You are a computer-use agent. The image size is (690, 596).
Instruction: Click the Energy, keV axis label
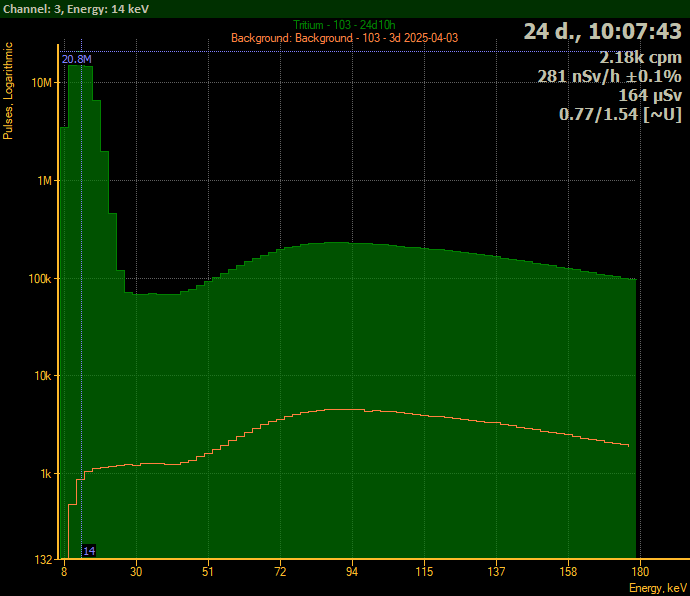pyautogui.click(x=658, y=588)
